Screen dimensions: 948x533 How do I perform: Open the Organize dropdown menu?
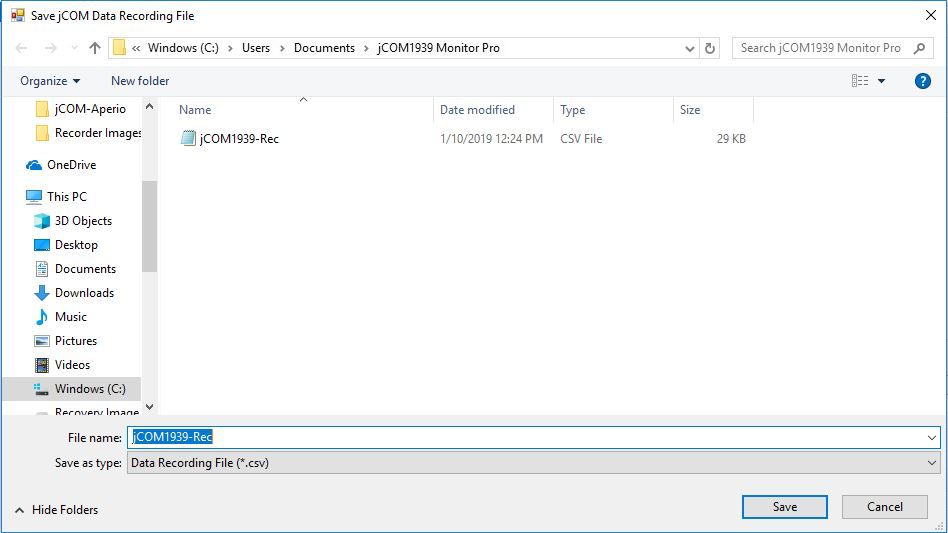tap(49, 81)
